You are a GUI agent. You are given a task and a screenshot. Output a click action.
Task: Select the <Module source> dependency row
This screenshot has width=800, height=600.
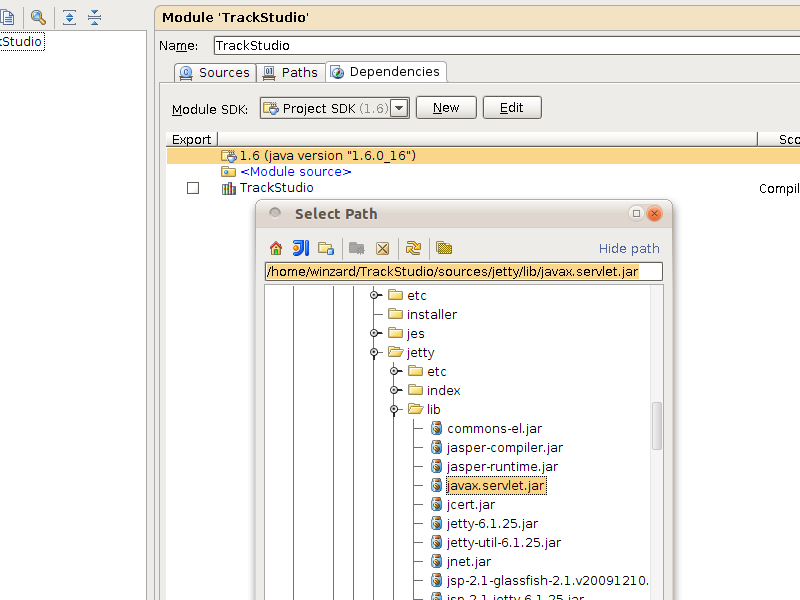[x=483, y=172]
